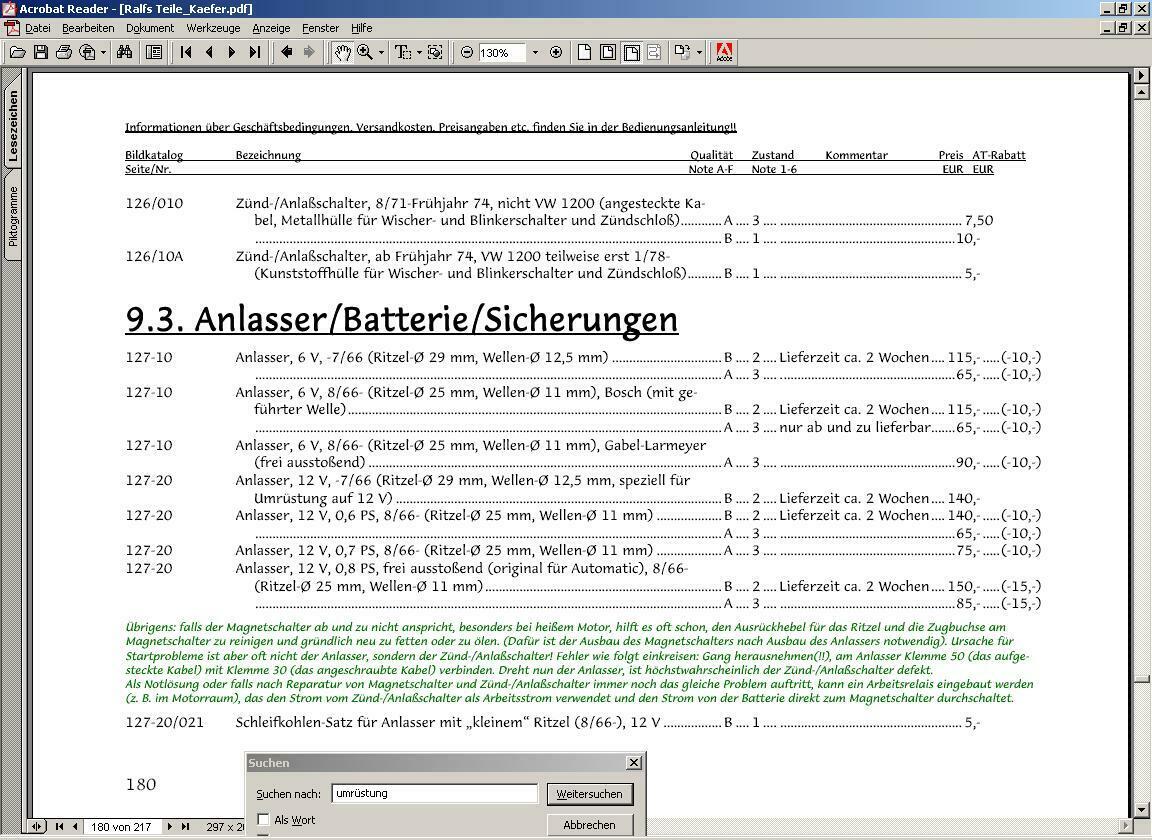Click the Previous View back arrow
Viewport: 1152px width, 840px height.
tap(287, 52)
